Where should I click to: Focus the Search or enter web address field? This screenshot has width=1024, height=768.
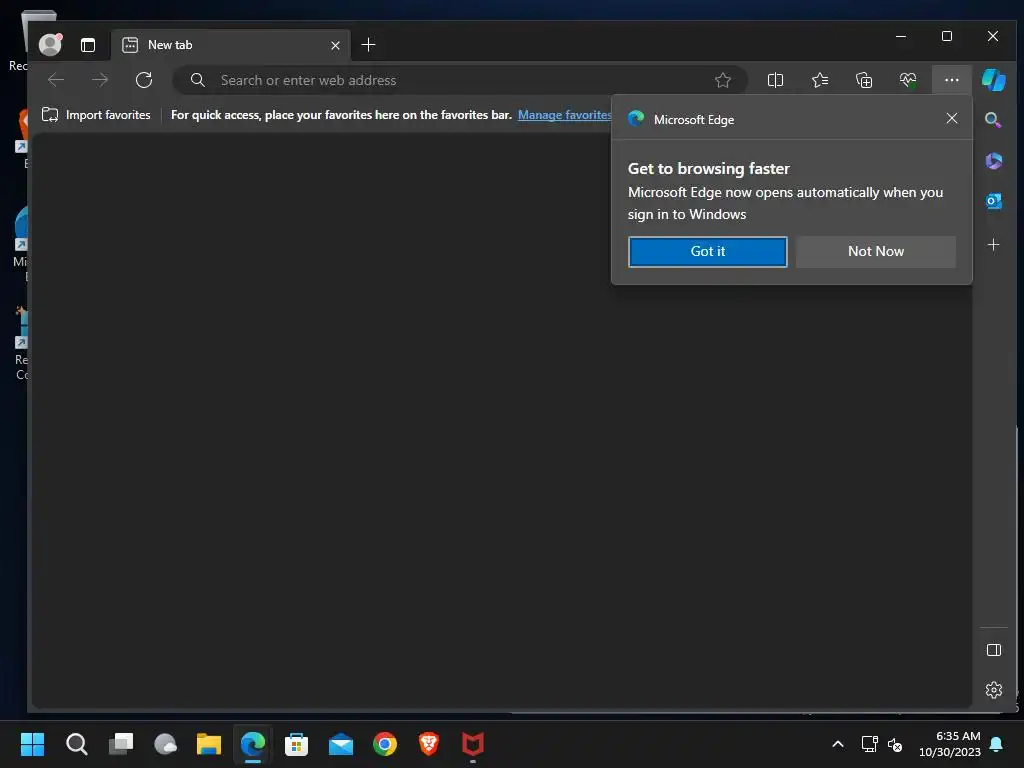point(460,80)
